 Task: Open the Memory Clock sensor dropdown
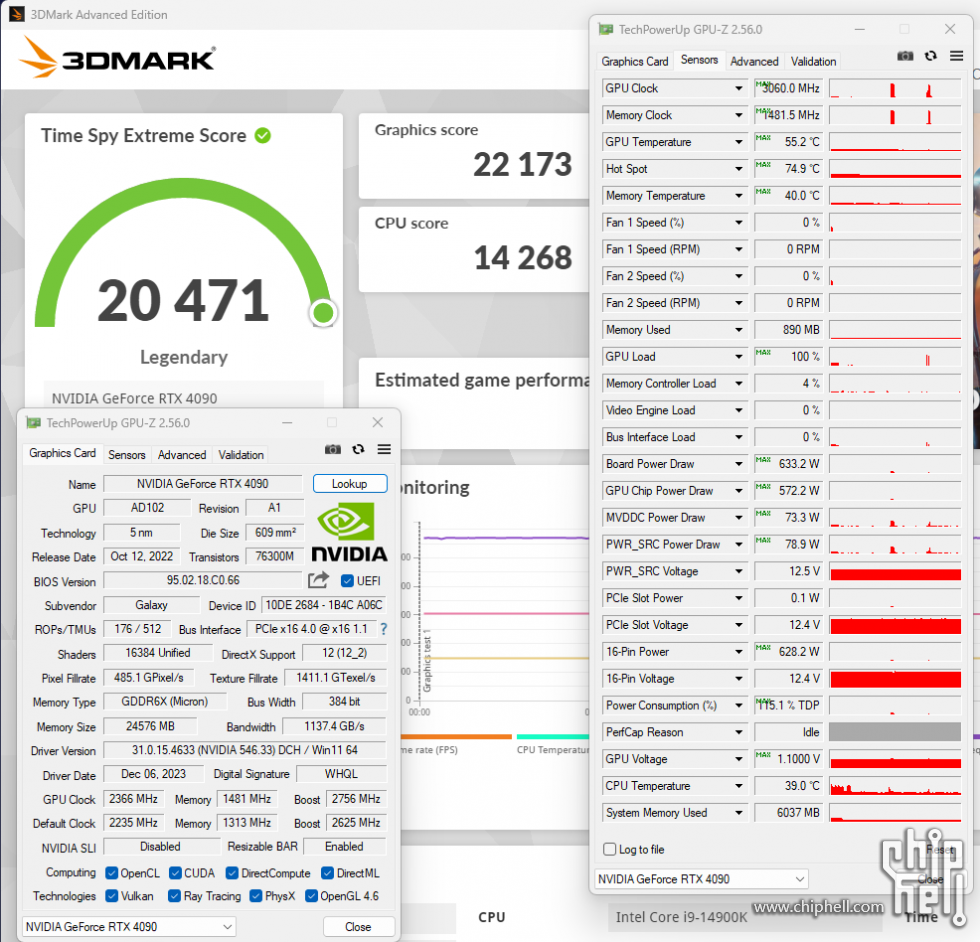[x=739, y=115]
